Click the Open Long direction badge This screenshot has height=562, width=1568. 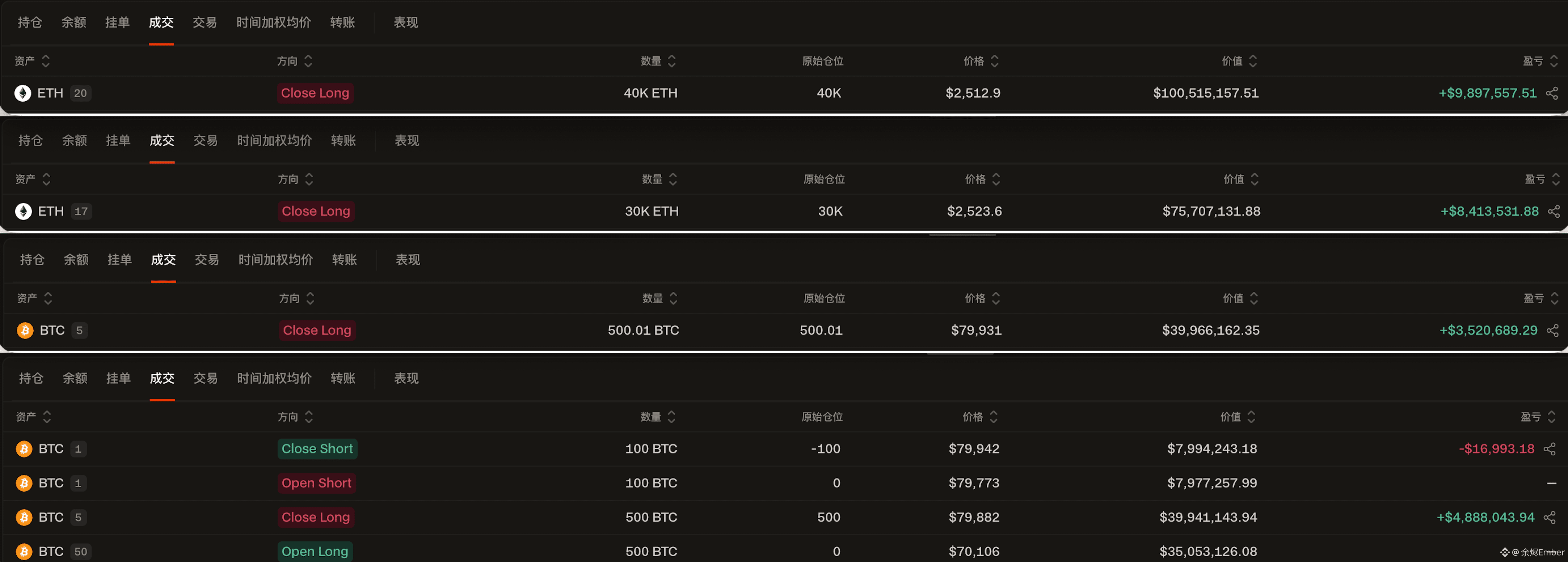click(x=315, y=552)
